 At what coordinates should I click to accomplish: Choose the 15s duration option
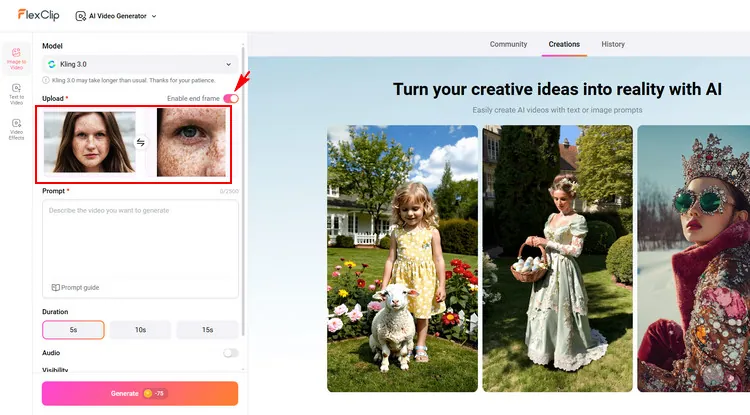pyautogui.click(x=207, y=330)
